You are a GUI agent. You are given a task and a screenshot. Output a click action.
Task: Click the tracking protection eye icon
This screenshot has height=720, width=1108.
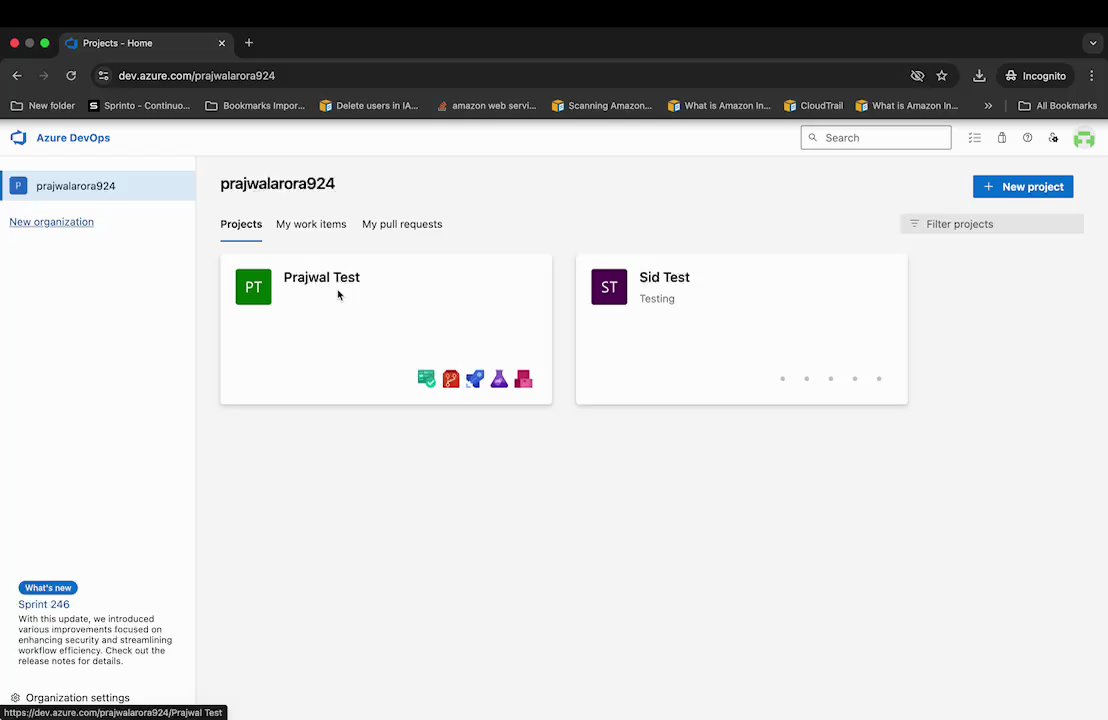click(x=917, y=76)
